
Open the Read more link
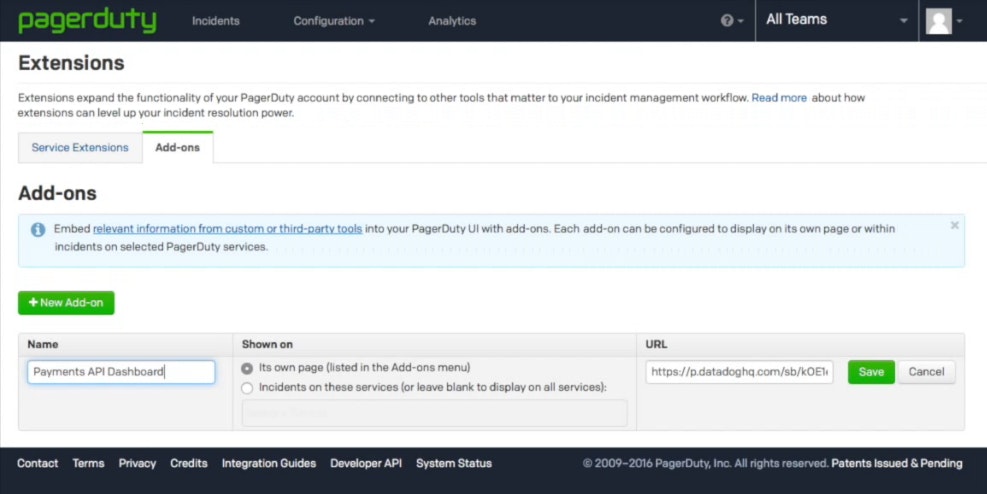779,98
